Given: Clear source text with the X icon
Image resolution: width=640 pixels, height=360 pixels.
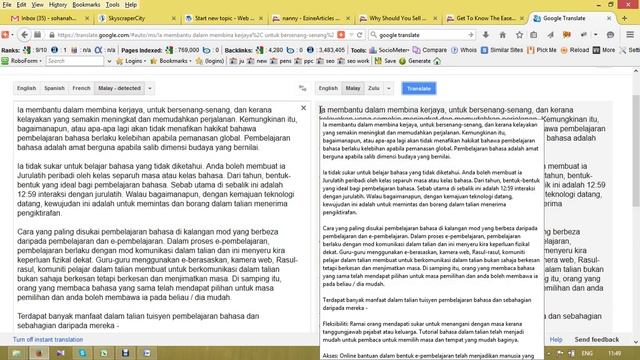Looking at the screenshot, I should point(303,108).
